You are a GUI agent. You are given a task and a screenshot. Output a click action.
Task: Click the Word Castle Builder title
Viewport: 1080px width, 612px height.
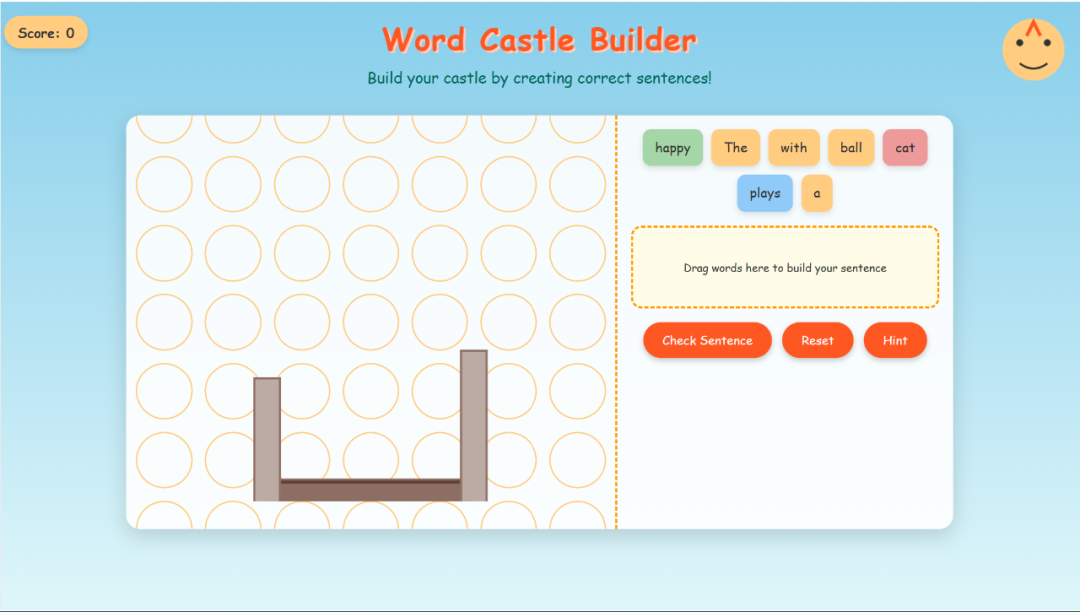539,40
